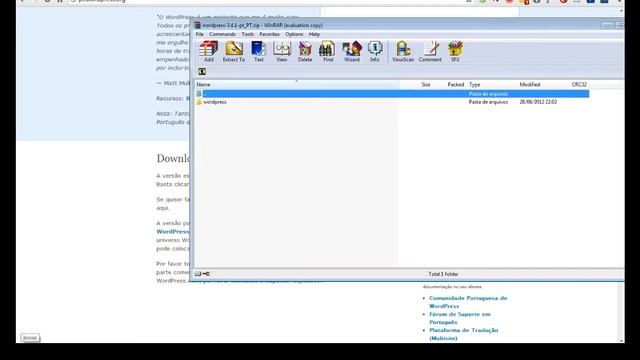The image size is (640, 360).
Task: Select the wordpress folder row
Action: point(392,102)
